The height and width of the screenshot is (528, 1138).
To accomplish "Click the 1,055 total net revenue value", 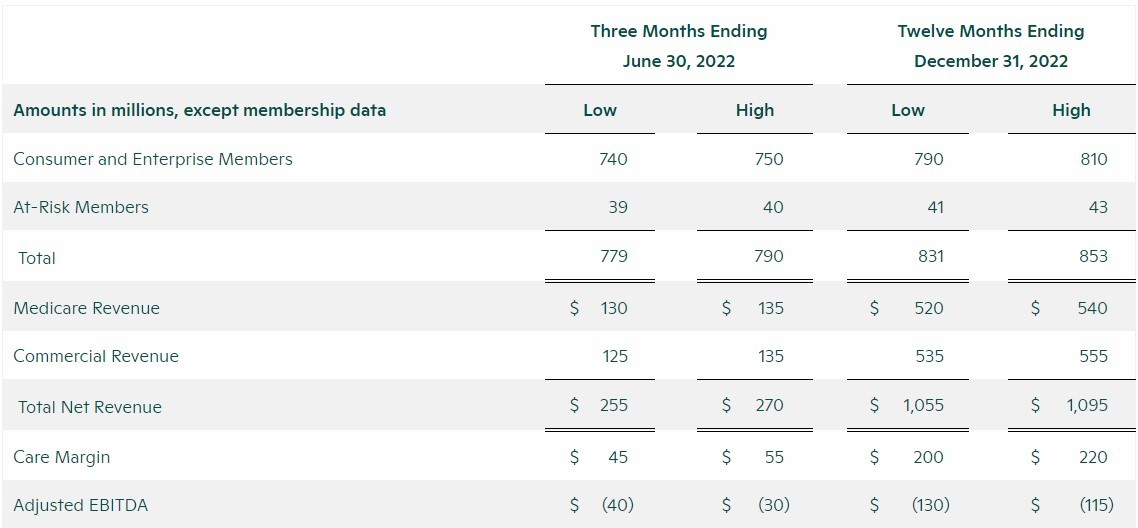I will pos(922,405).
